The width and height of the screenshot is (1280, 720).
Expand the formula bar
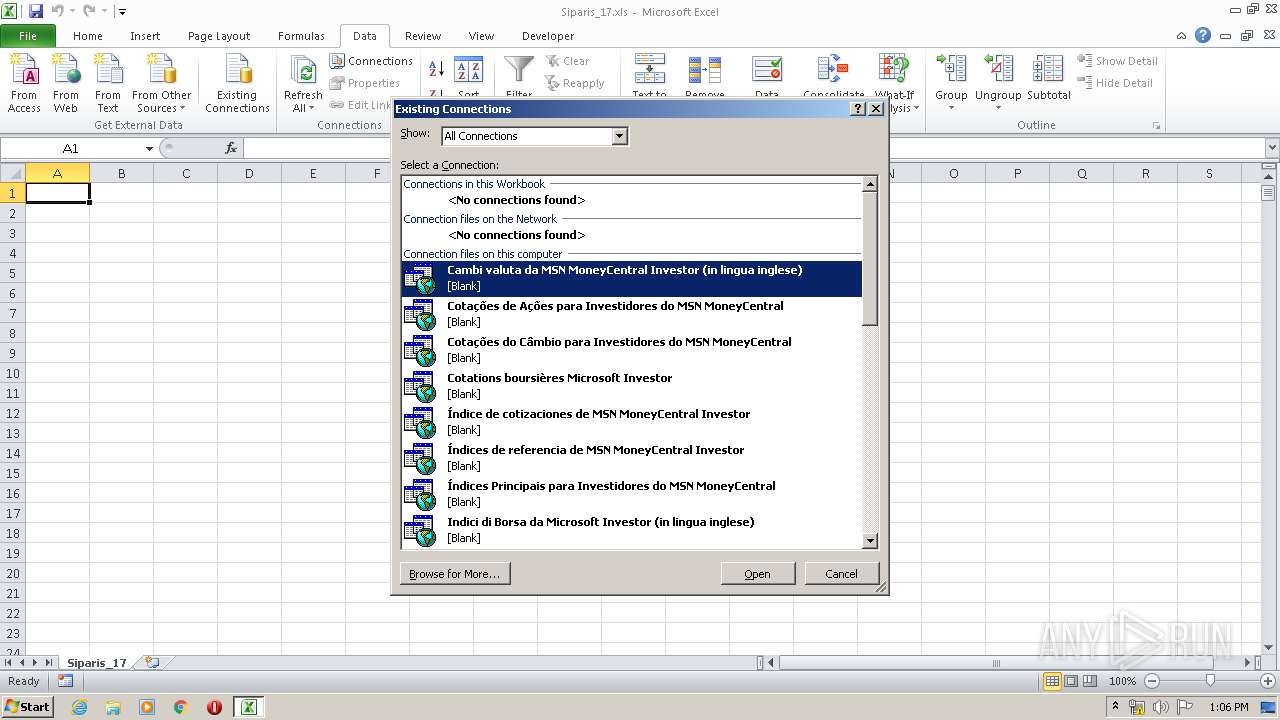click(1270, 148)
